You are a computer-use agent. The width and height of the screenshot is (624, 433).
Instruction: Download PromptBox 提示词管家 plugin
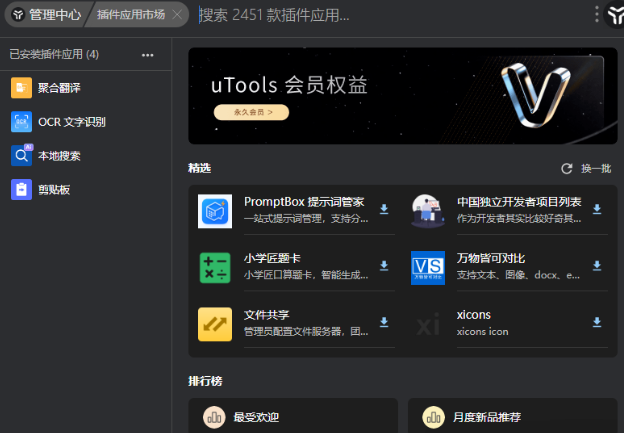pyautogui.click(x=384, y=209)
